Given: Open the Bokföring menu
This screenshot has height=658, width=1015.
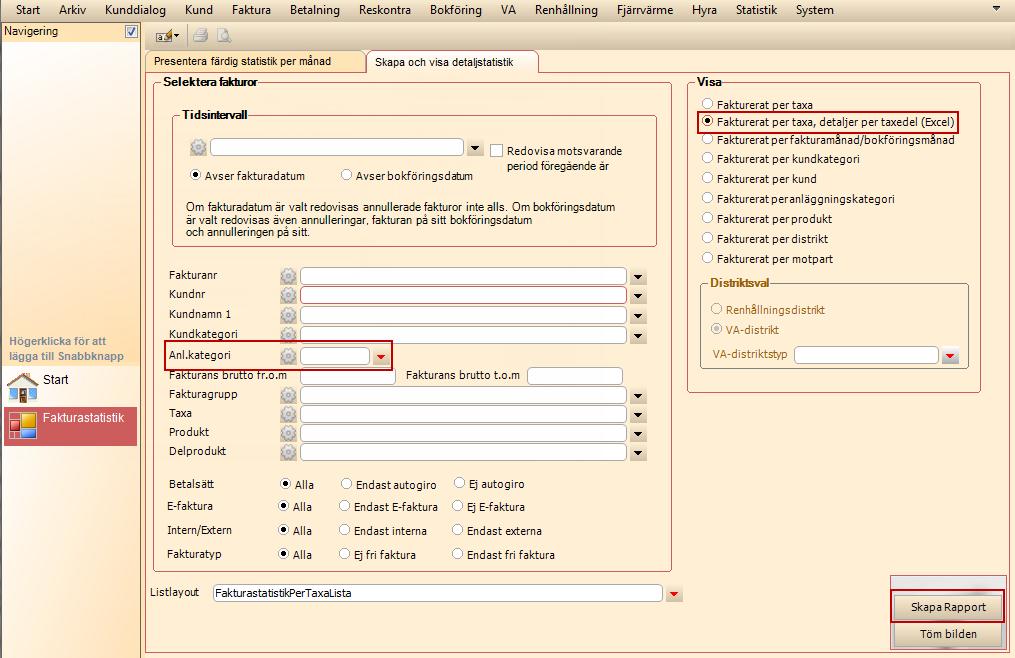Looking at the screenshot, I should (456, 10).
